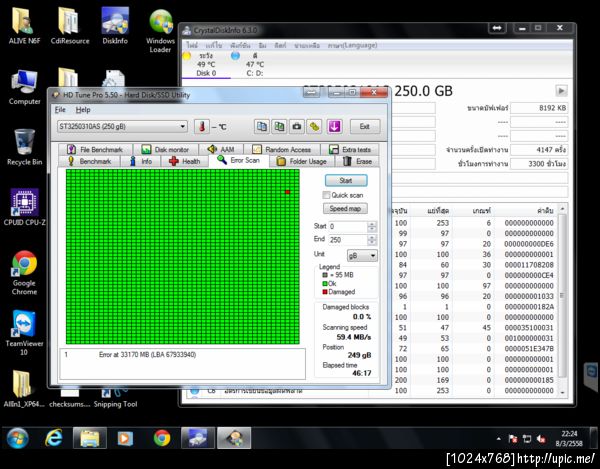Switch to the Info tab
Image resolution: width=600 pixels, height=469 pixels.
tap(140, 161)
